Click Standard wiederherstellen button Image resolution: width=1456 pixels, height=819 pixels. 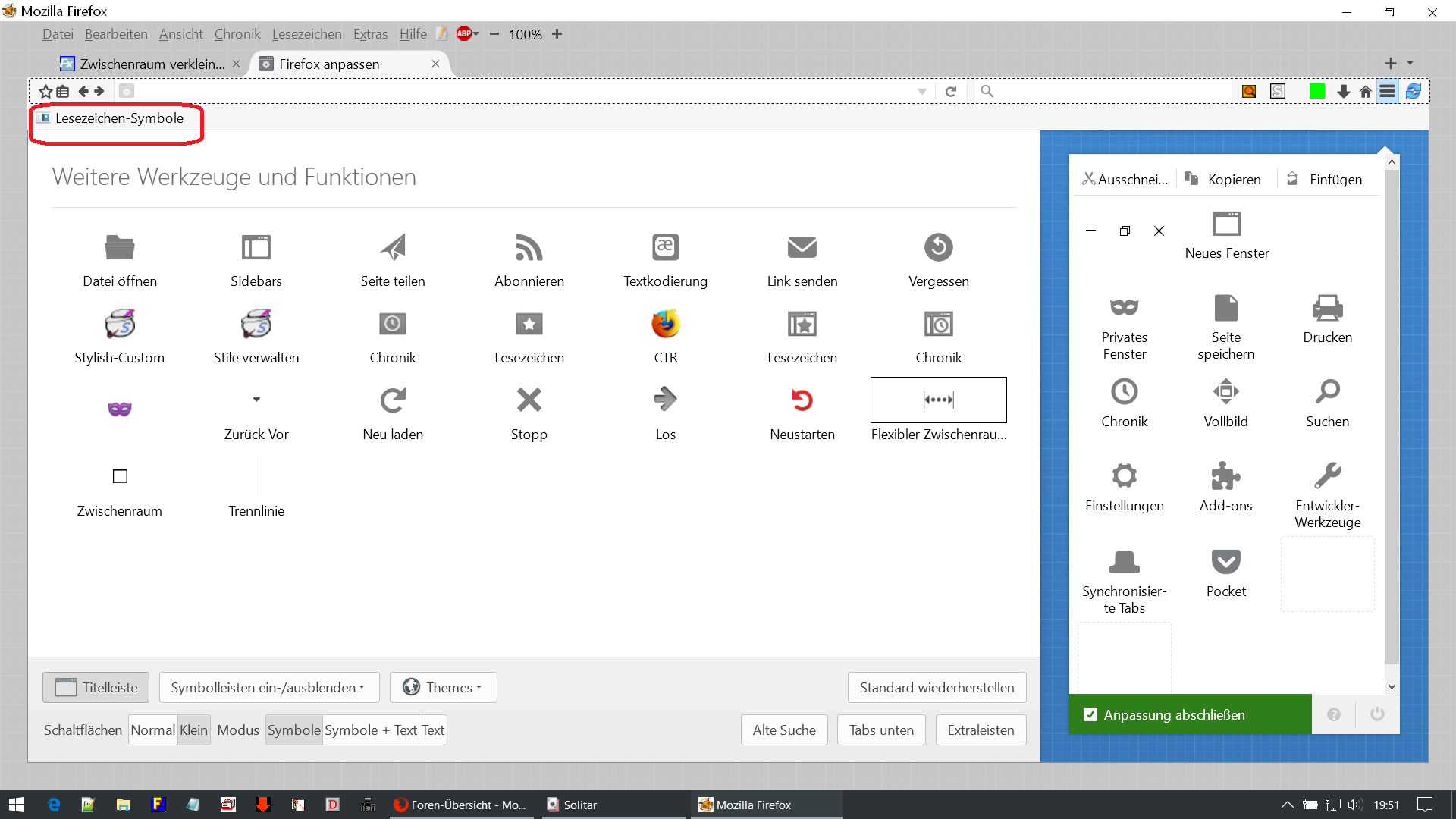(937, 687)
